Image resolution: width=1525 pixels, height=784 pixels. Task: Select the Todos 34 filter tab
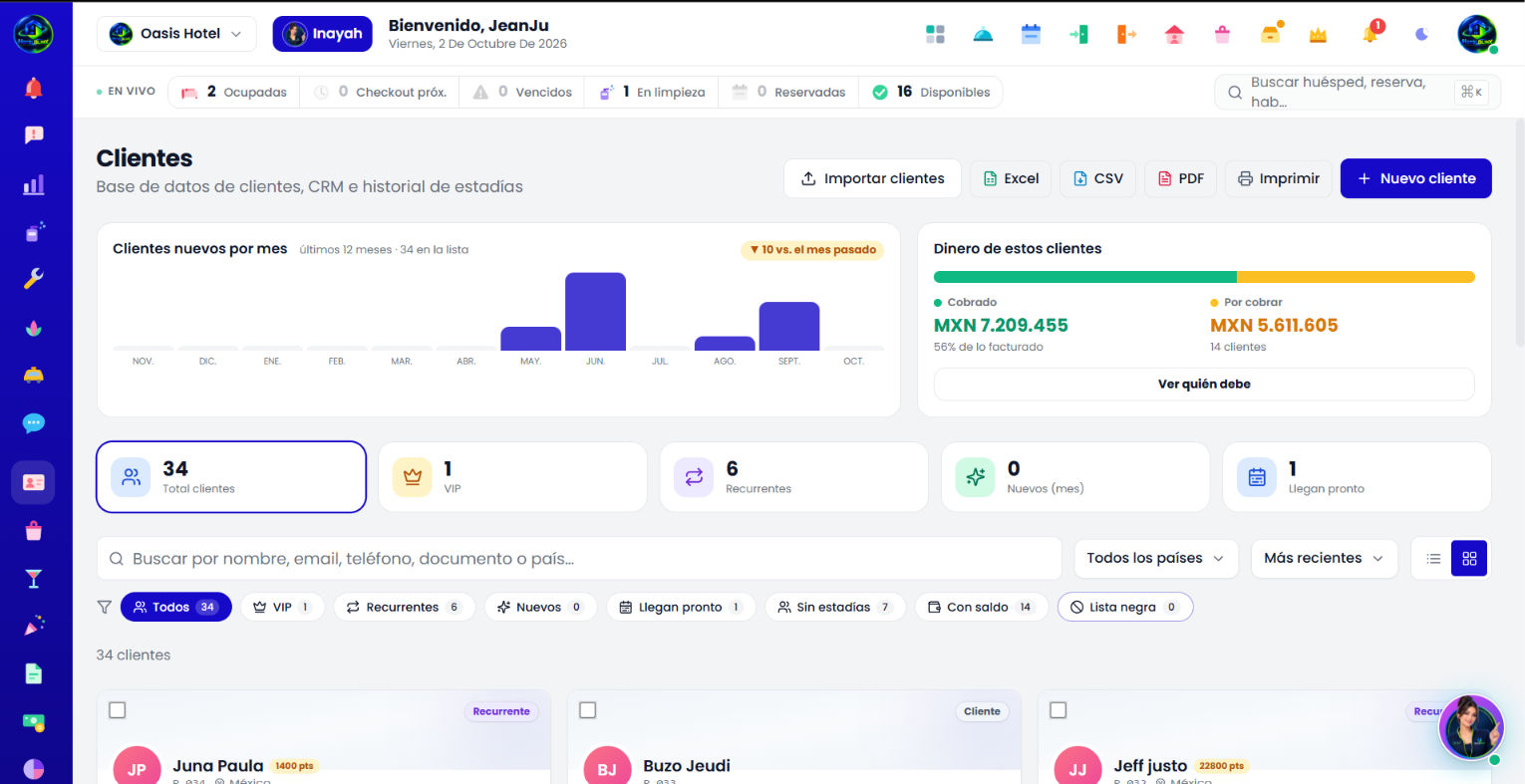coord(176,607)
